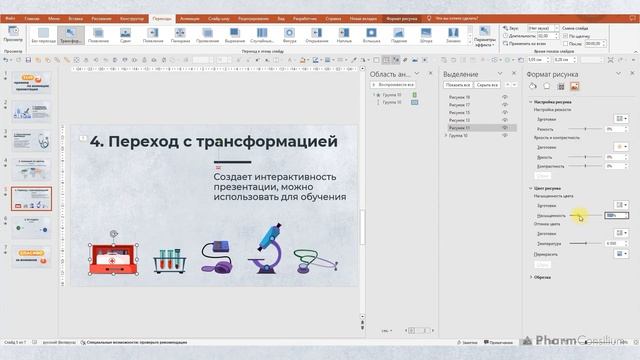Image resolution: width=640 pixels, height=360 pixels.
Task: Open brightness/contrast presets dropdown
Action: (621, 147)
